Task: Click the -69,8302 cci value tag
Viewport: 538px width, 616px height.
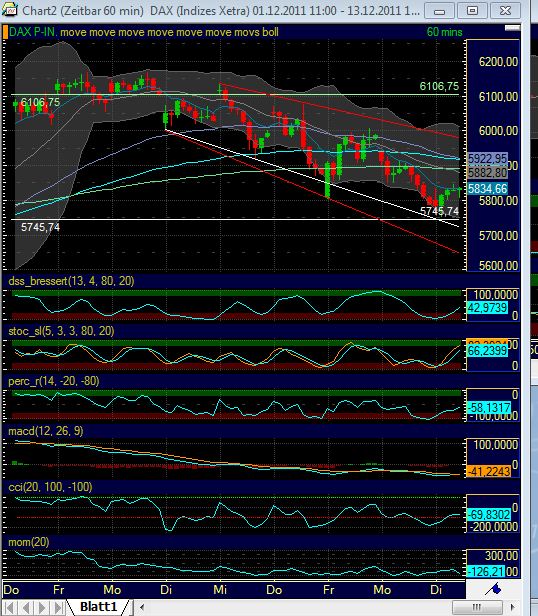Action: (489, 514)
